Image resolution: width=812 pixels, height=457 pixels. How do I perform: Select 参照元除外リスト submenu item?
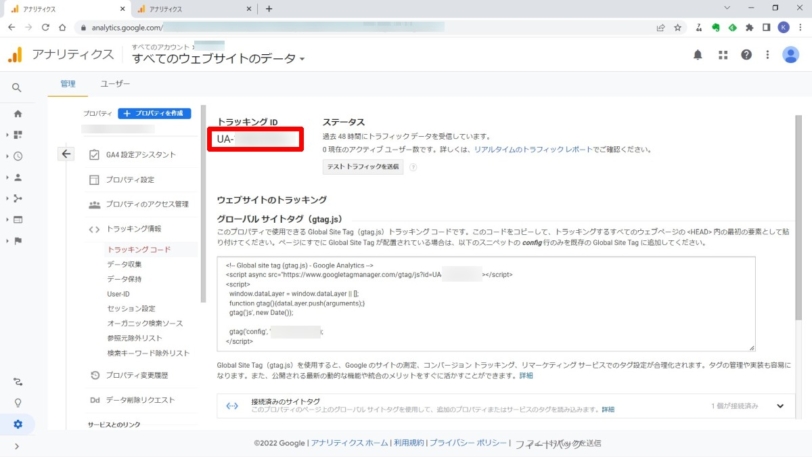click(x=135, y=338)
